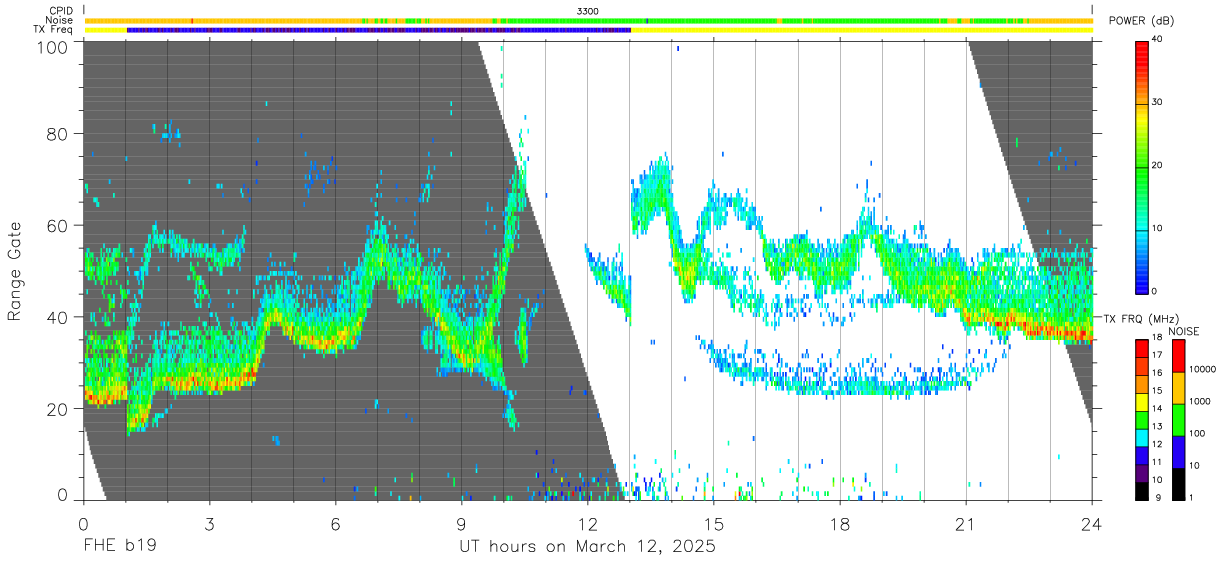Click the power colorbar label '10'

(1158, 229)
